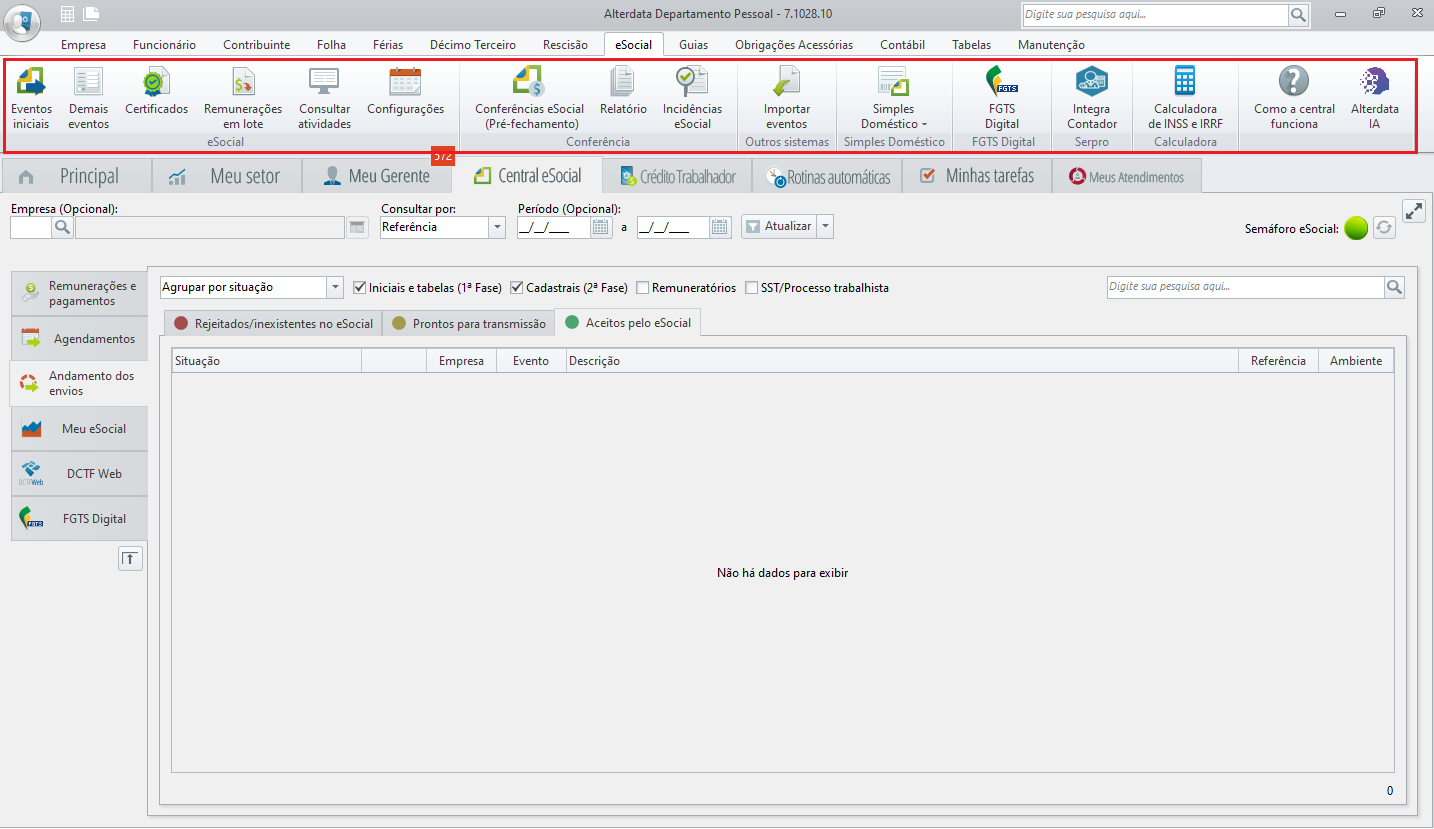
Task: Open Remunerações em lote
Action: coord(243,98)
